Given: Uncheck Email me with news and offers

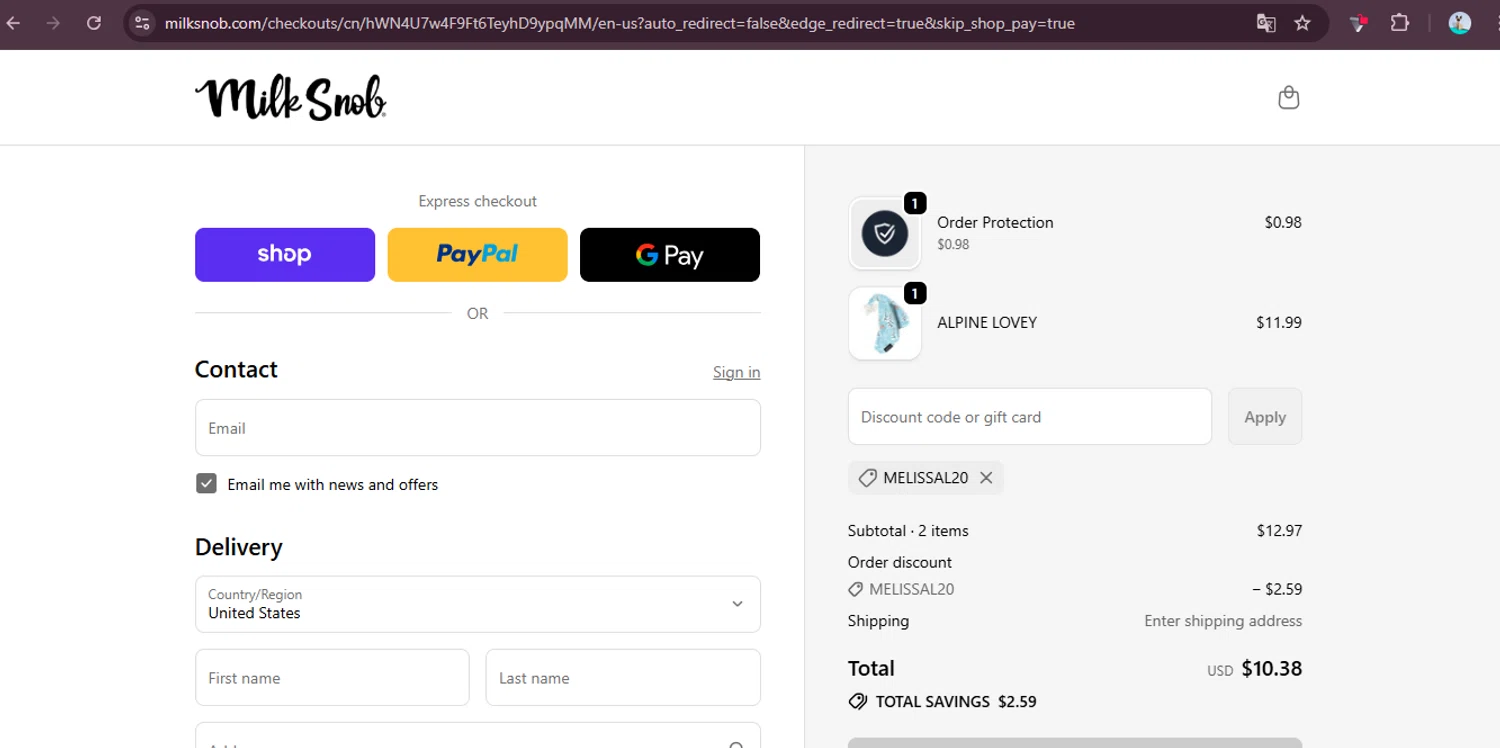Looking at the screenshot, I should coord(206,484).
